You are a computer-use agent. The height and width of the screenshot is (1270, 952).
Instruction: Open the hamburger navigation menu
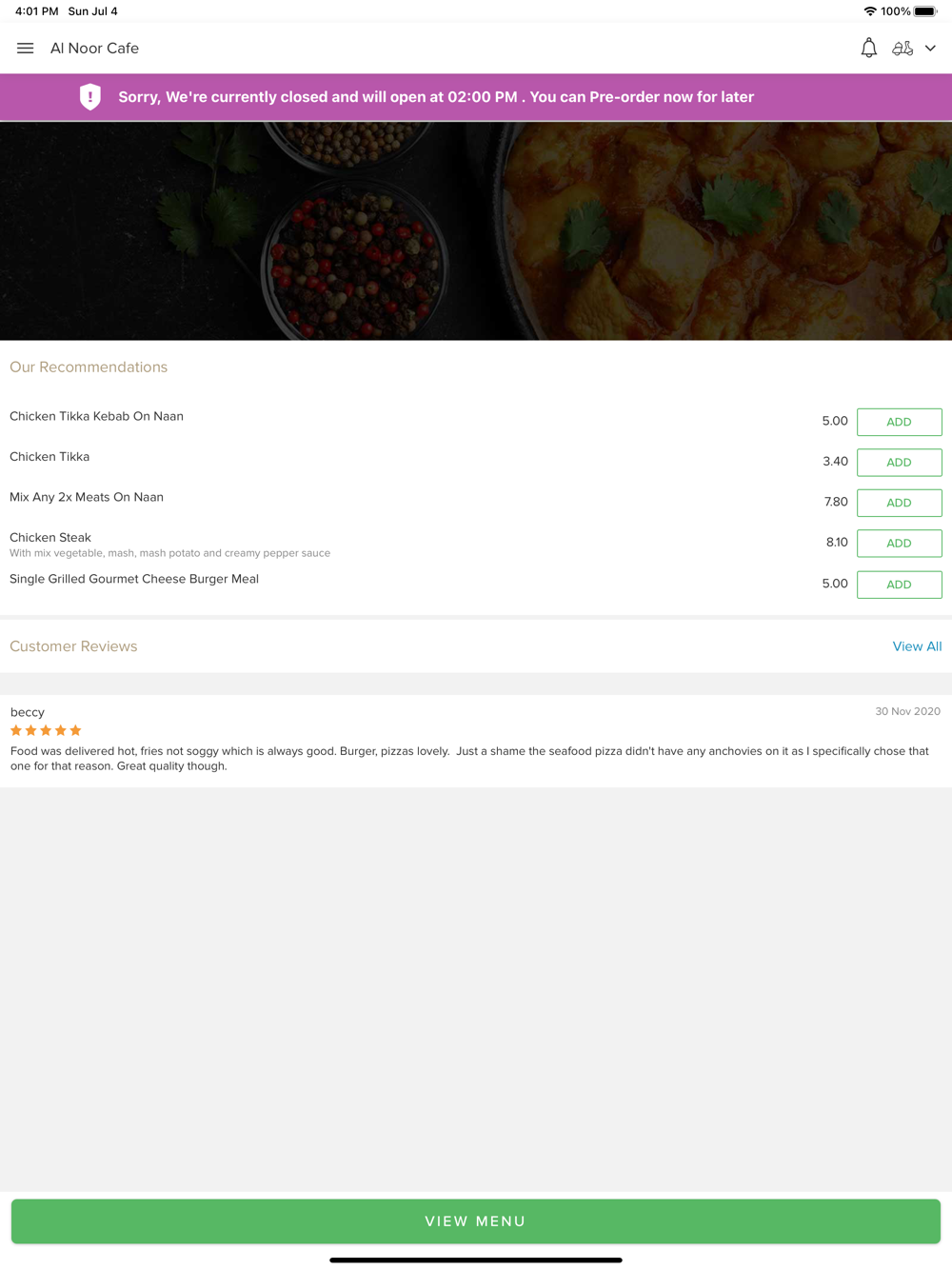(x=26, y=49)
